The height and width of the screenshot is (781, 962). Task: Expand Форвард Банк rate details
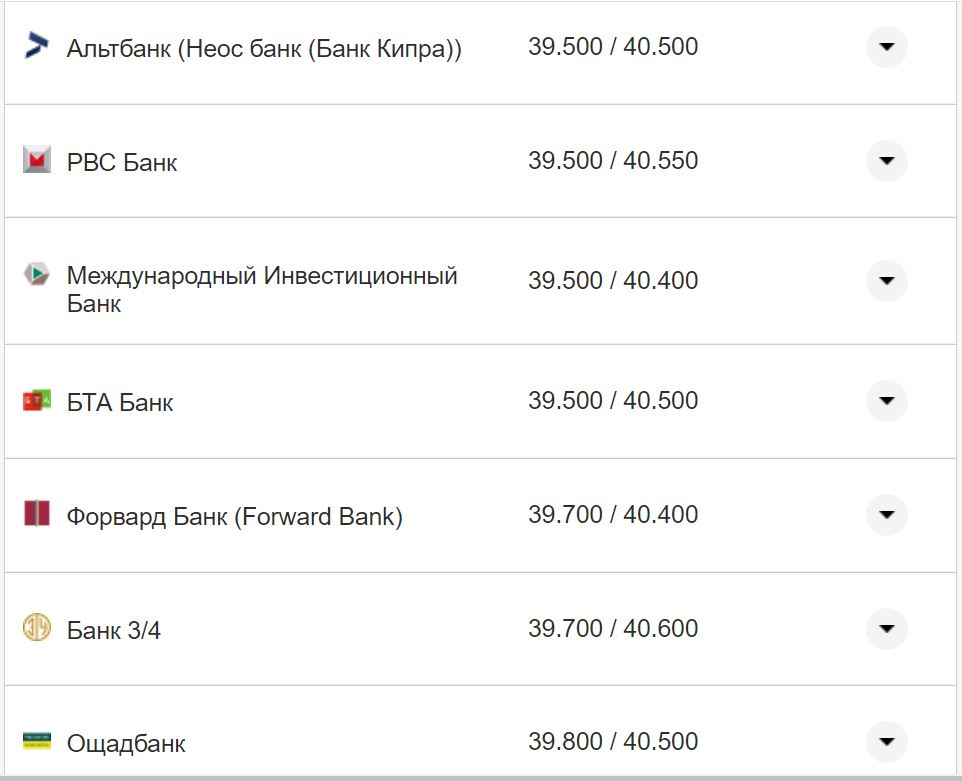pyautogui.click(x=886, y=516)
